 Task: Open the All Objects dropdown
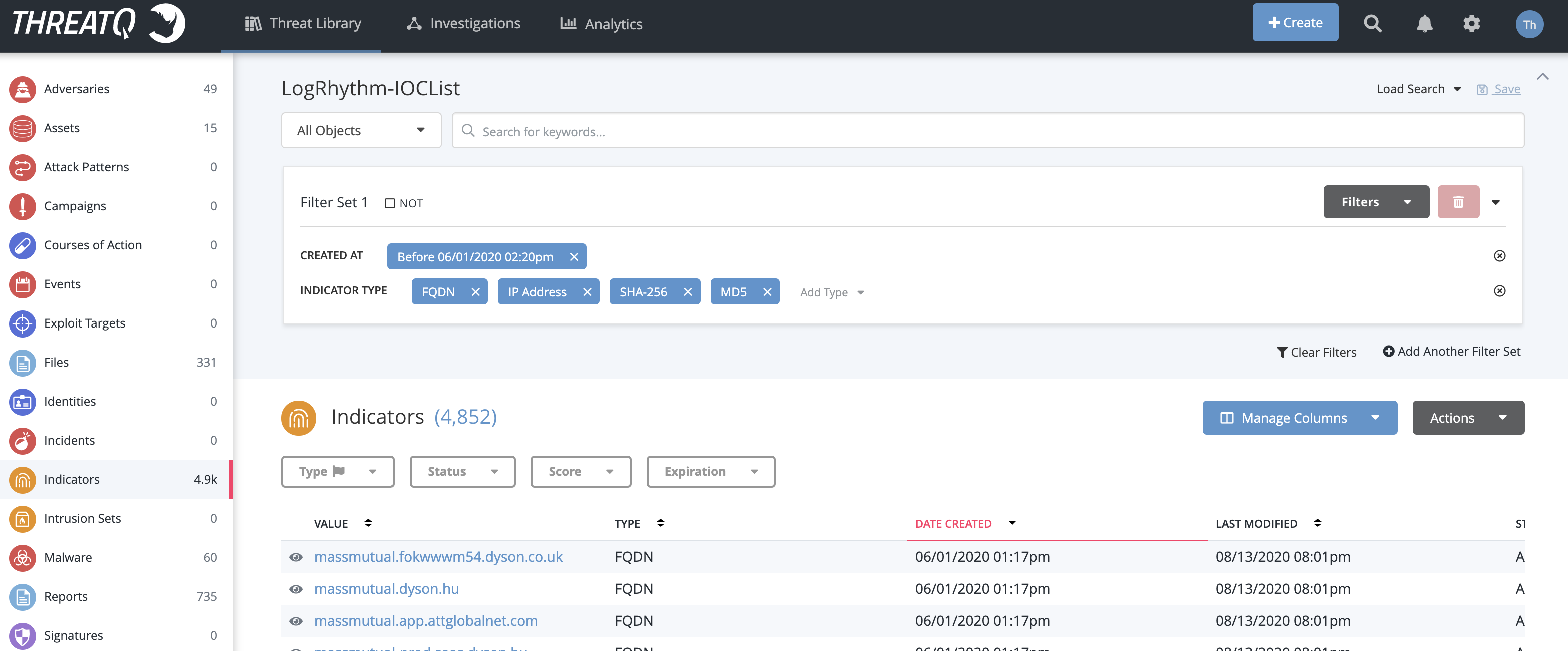(361, 130)
